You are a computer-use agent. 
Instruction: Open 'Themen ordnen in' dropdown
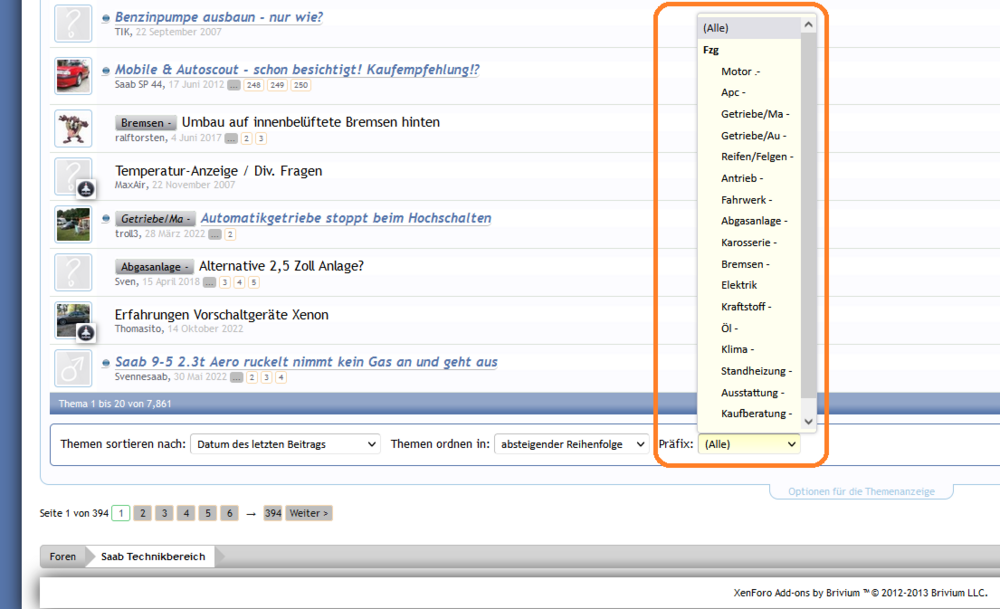[571, 444]
